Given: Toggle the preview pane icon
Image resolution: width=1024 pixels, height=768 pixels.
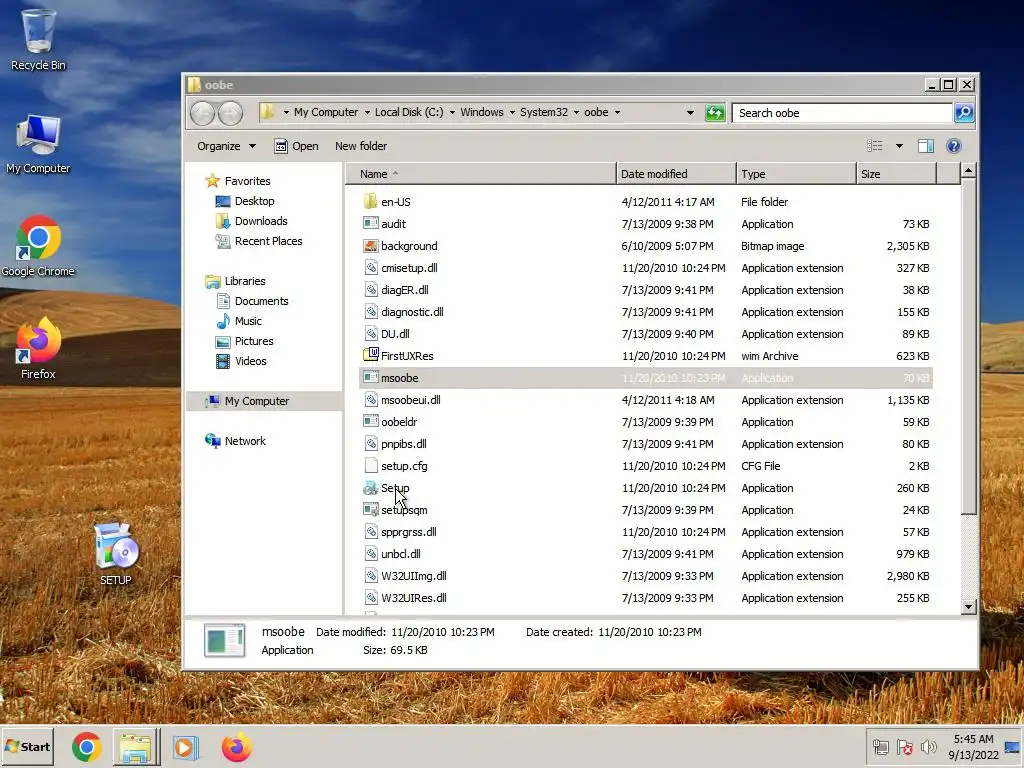Looking at the screenshot, I should pos(925,146).
